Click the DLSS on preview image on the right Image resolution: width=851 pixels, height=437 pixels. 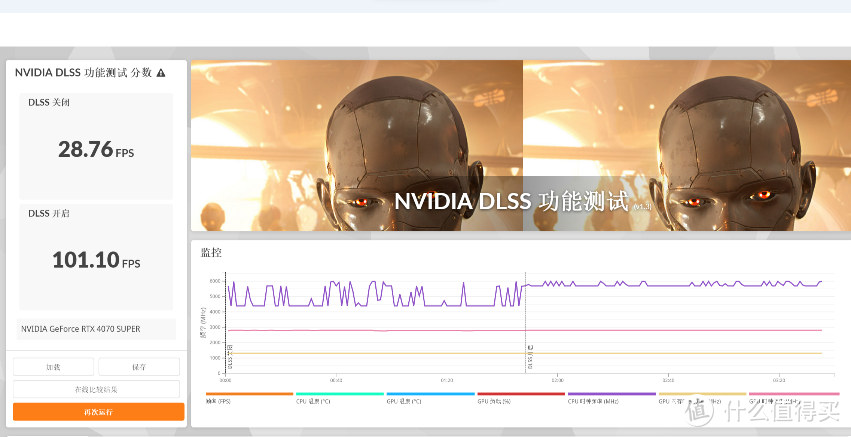687,145
